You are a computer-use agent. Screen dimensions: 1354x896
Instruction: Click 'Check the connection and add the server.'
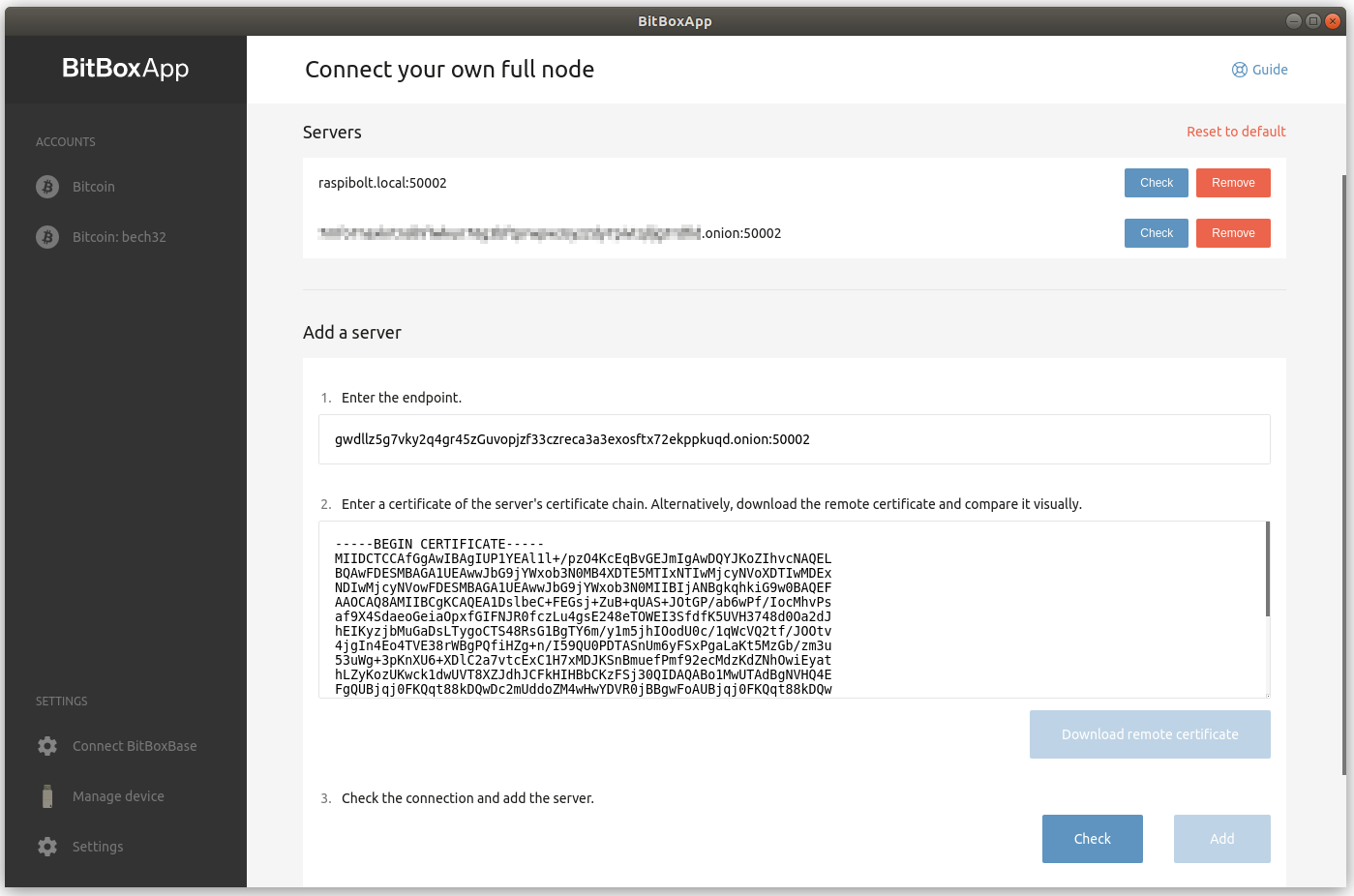click(467, 798)
